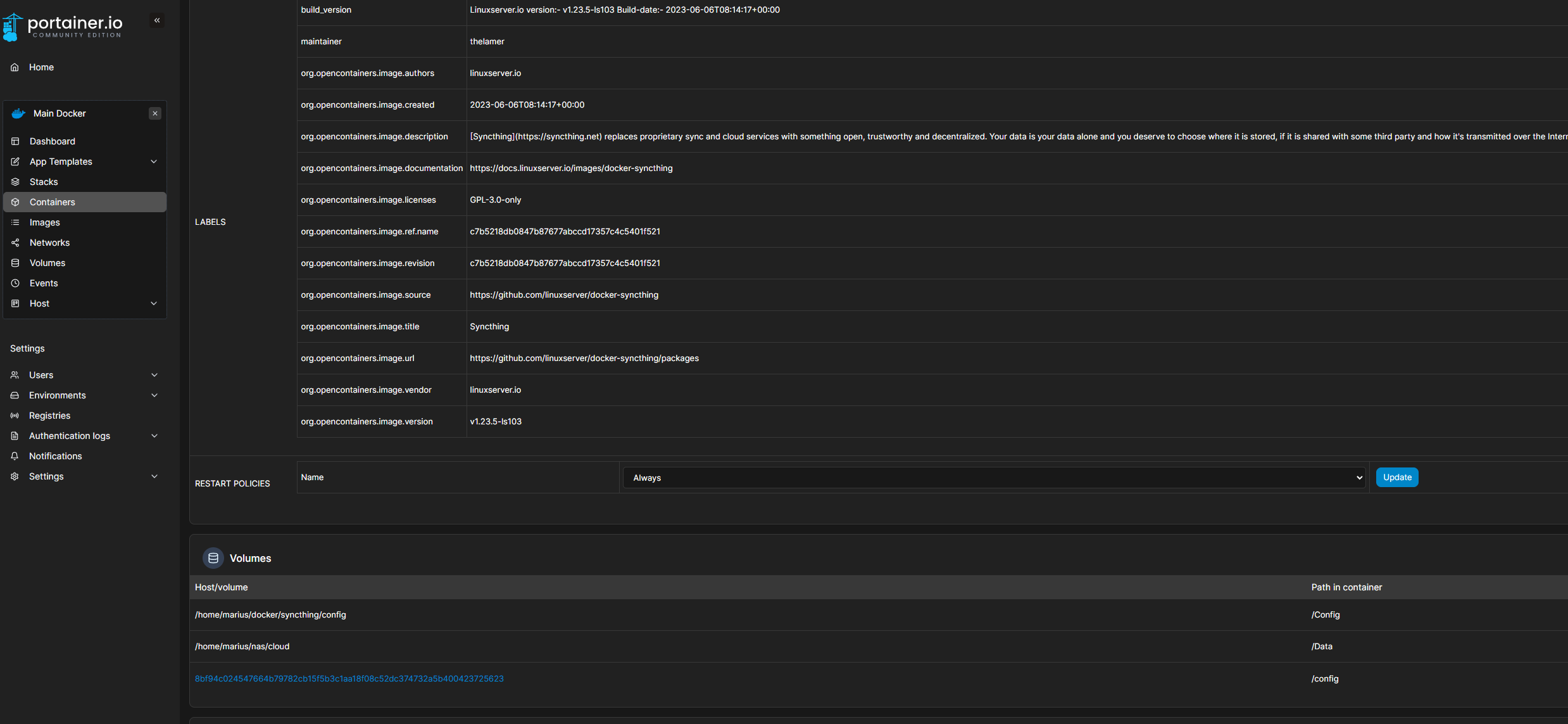Collapse the sidebar with the double-chevron icon

pyautogui.click(x=157, y=20)
